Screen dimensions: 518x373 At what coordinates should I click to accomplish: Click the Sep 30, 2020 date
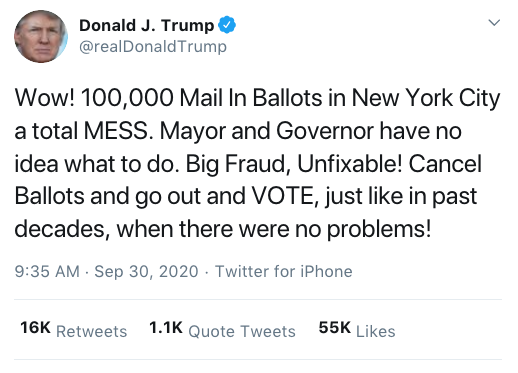click(146, 271)
